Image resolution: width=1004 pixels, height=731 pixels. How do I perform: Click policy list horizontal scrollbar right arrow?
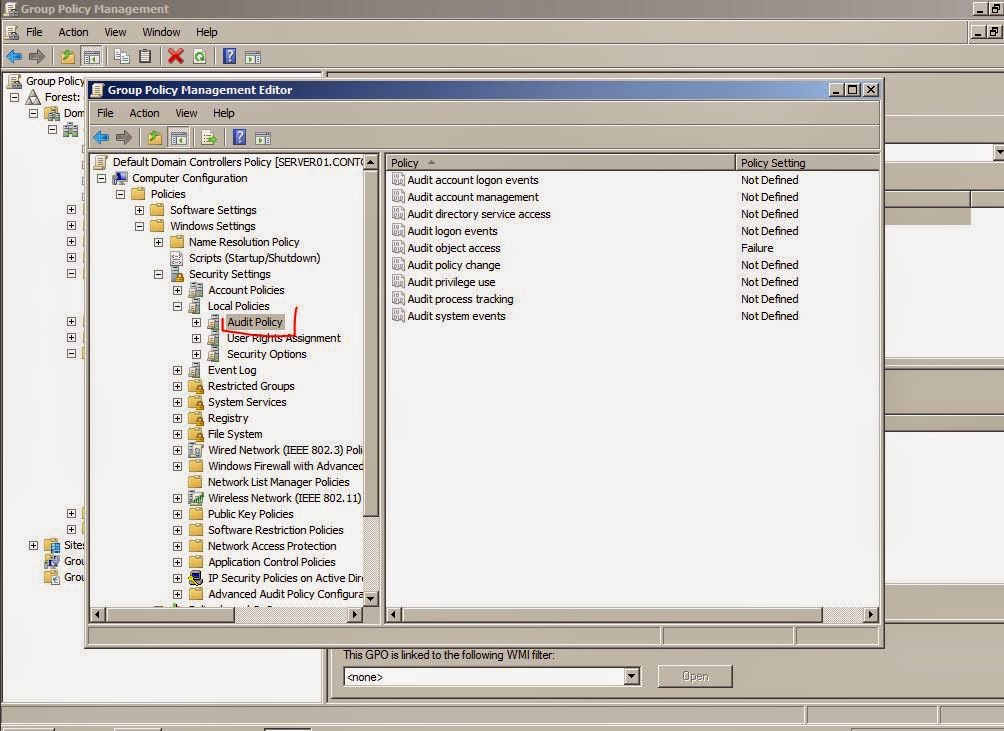pos(870,615)
